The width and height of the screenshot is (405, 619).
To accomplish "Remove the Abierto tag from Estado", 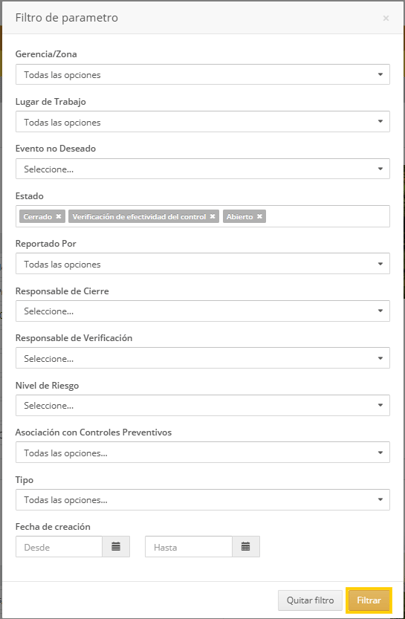I will point(259,216).
